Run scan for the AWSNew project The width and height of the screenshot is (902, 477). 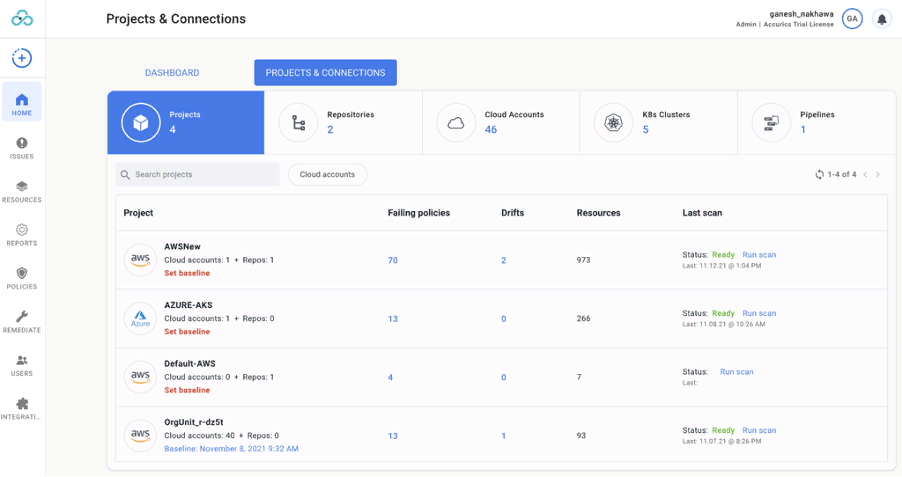(x=759, y=255)
